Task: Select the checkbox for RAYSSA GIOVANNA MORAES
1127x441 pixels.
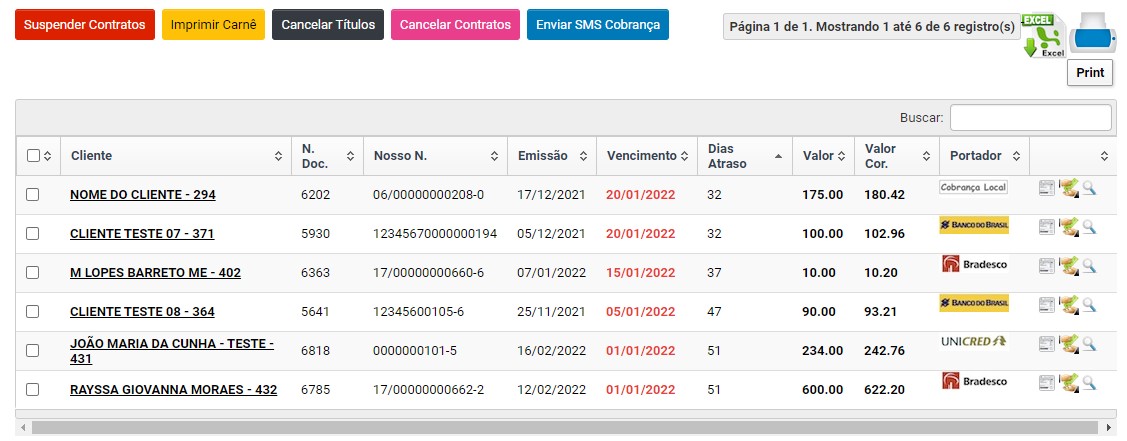Action: (33, 390)
